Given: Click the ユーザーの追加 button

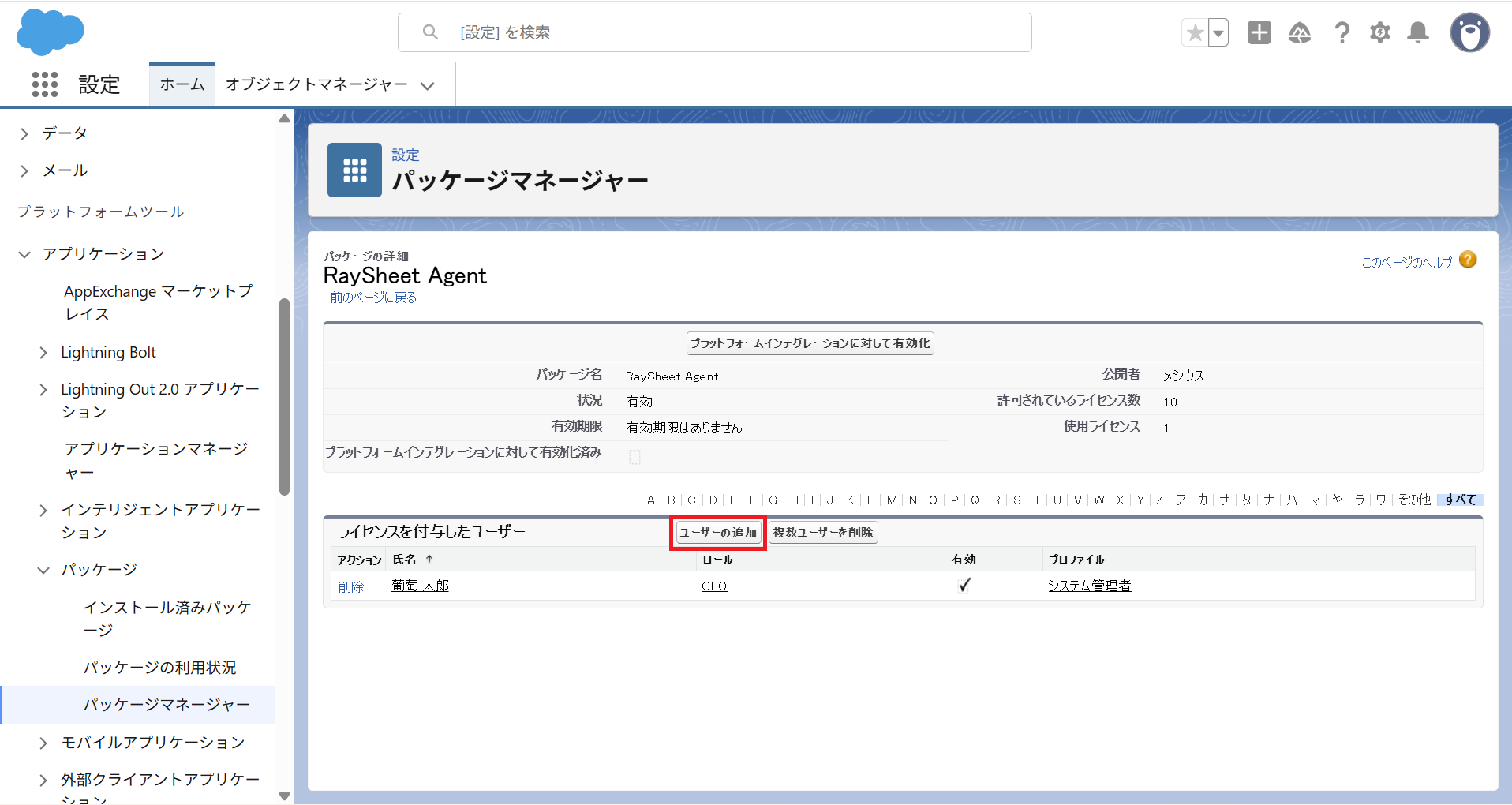Looking at the screenshot, I should [x=718, y=533].
